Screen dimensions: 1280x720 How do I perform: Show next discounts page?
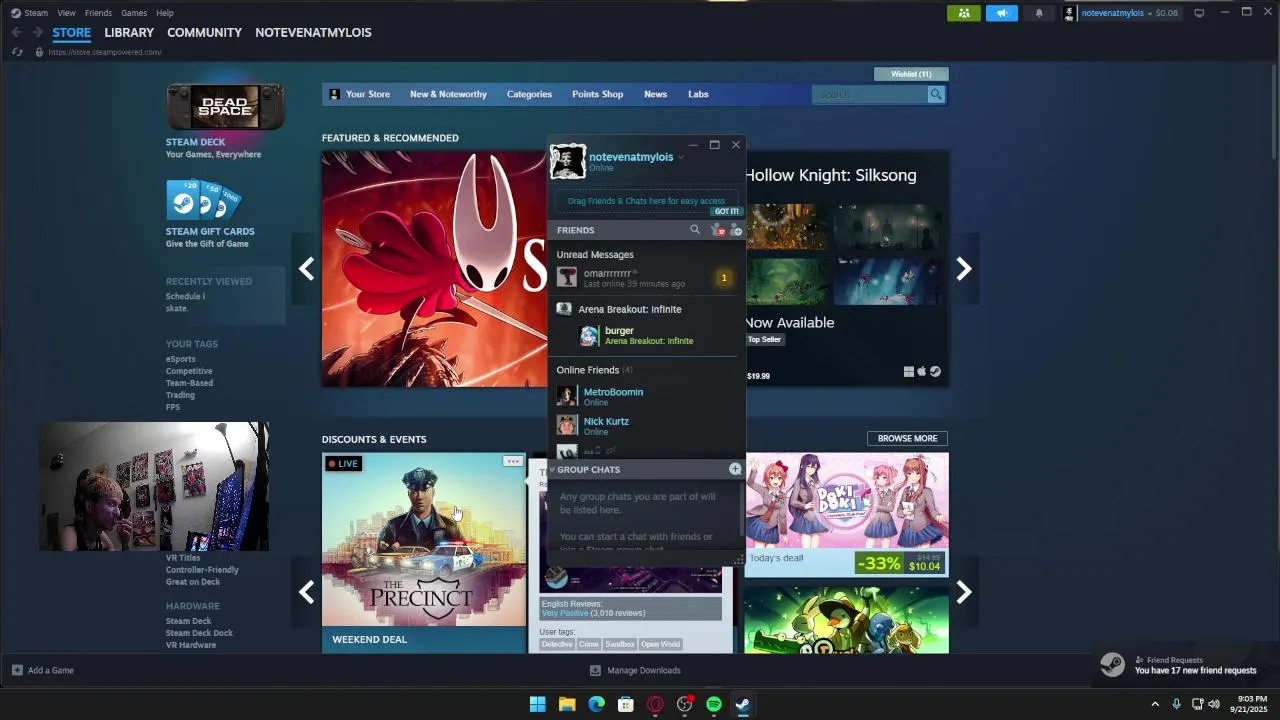964,593
